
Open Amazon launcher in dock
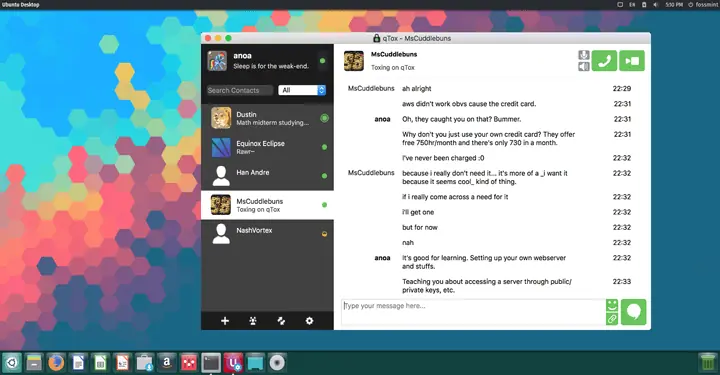click(167, 363)
